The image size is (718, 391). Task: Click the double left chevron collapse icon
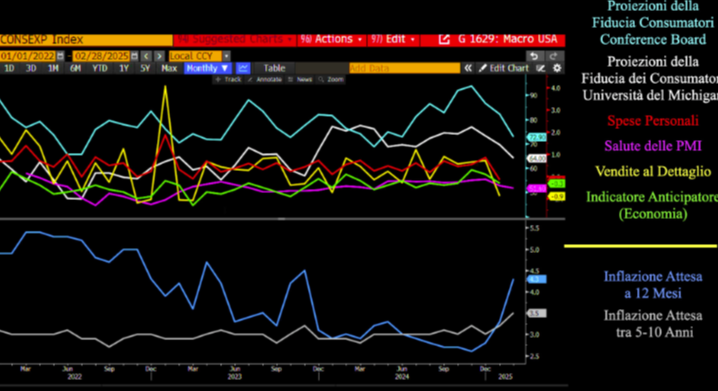pyautogui.click(x=468, y=68)
